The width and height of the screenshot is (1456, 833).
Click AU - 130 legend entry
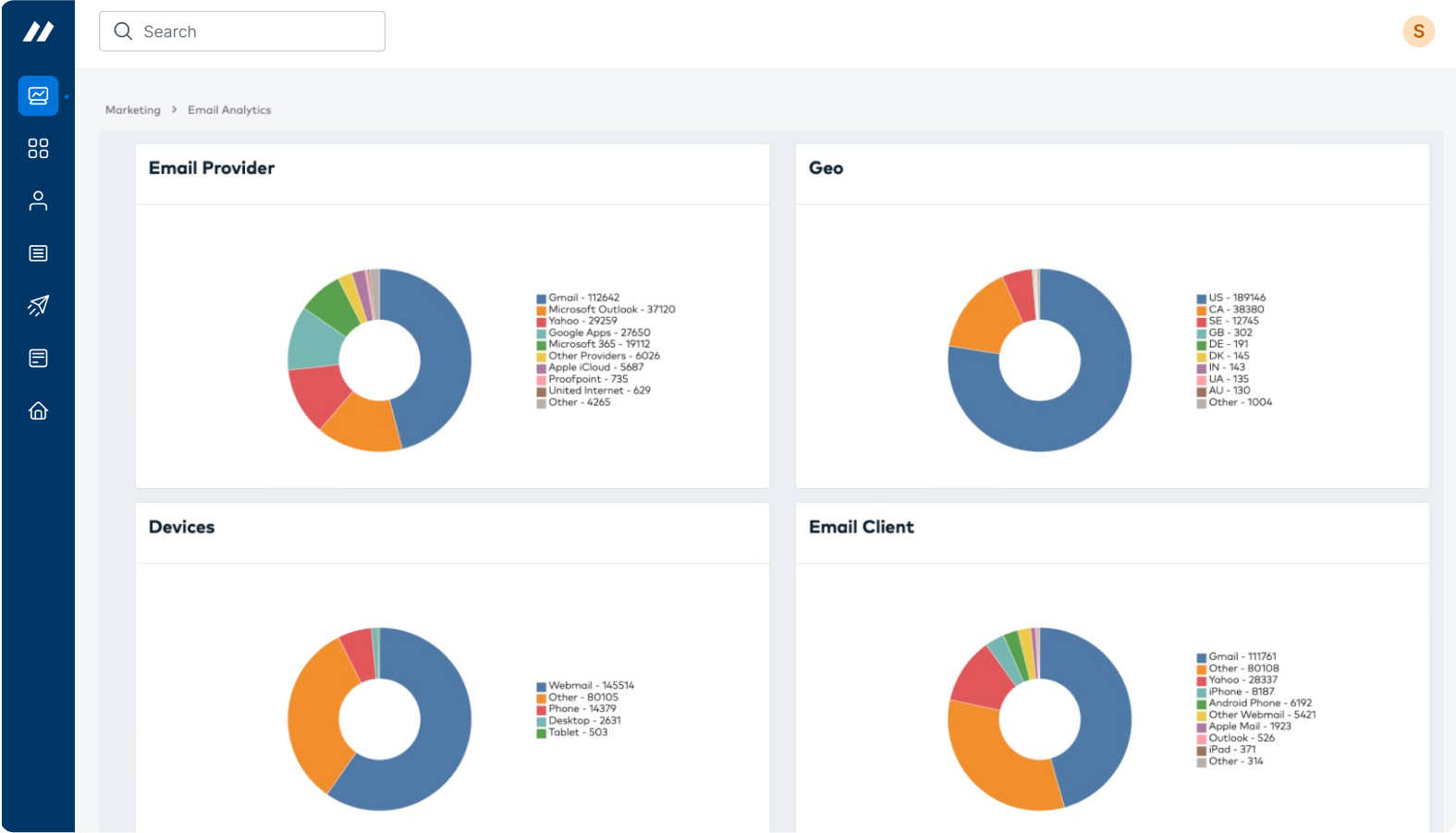tap(1223, 390)
